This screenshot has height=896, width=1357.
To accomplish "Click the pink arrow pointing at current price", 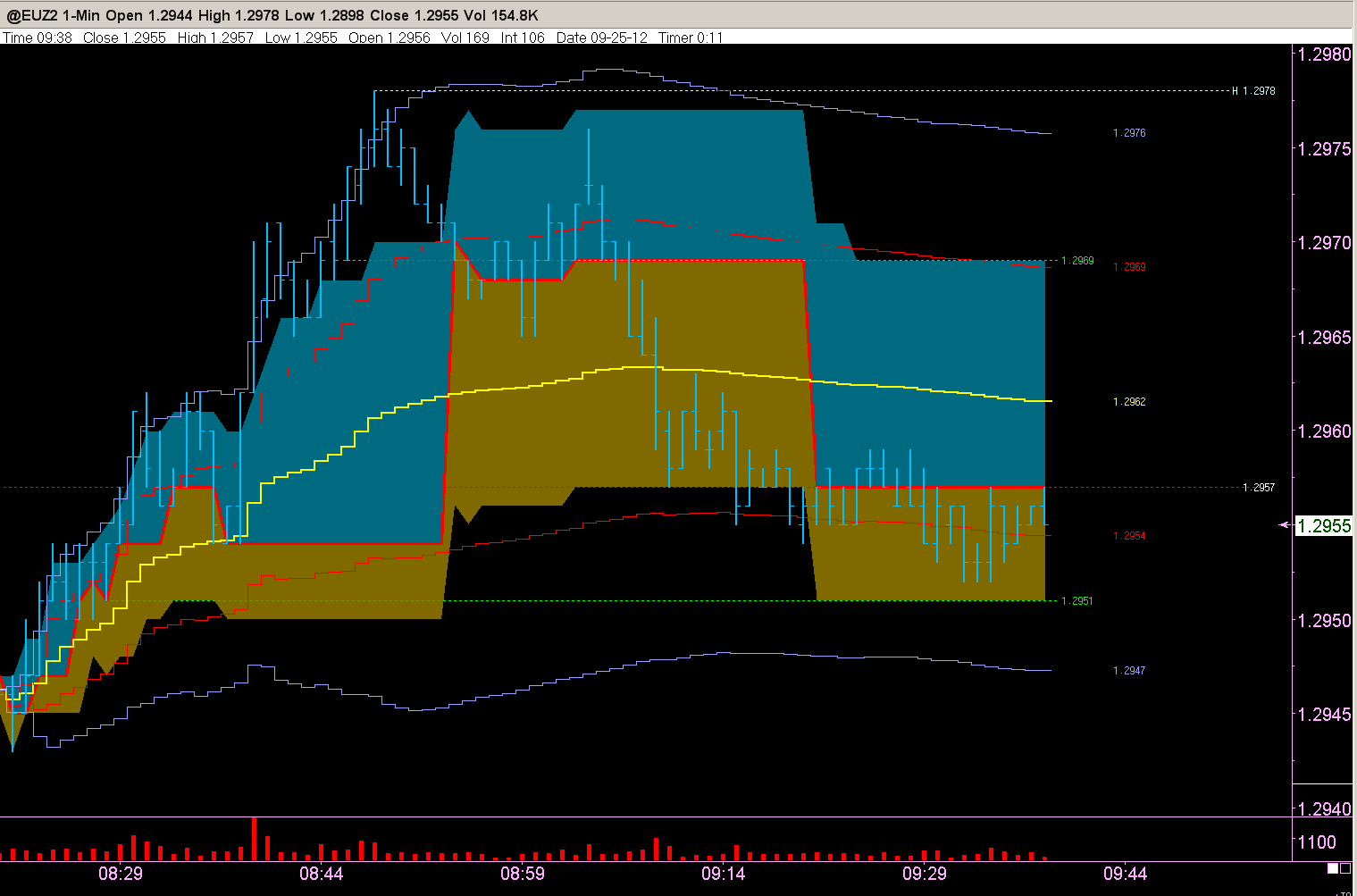I will pos(1285,525).
